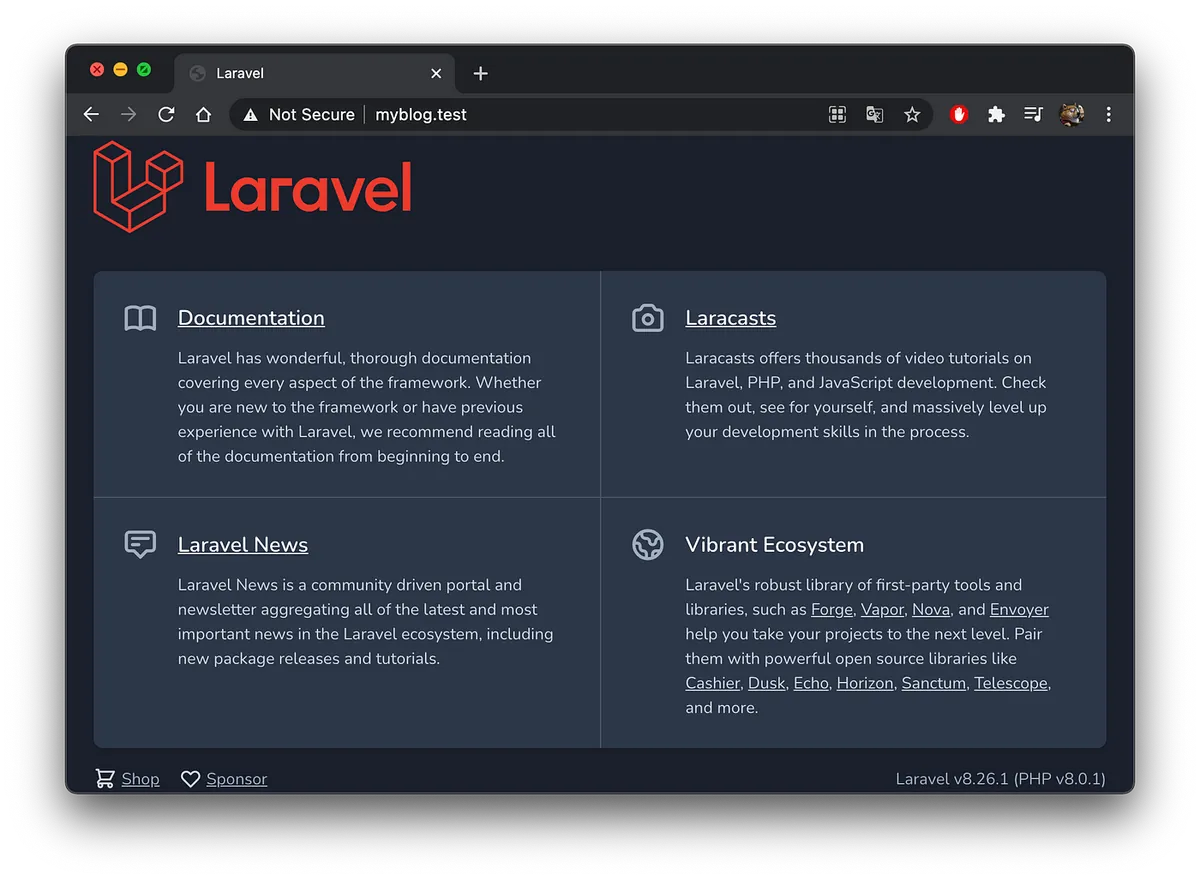Bookmark this page with the star icon
The width and height of the screenshot is (1200, 880).
[x=912, y=115]
